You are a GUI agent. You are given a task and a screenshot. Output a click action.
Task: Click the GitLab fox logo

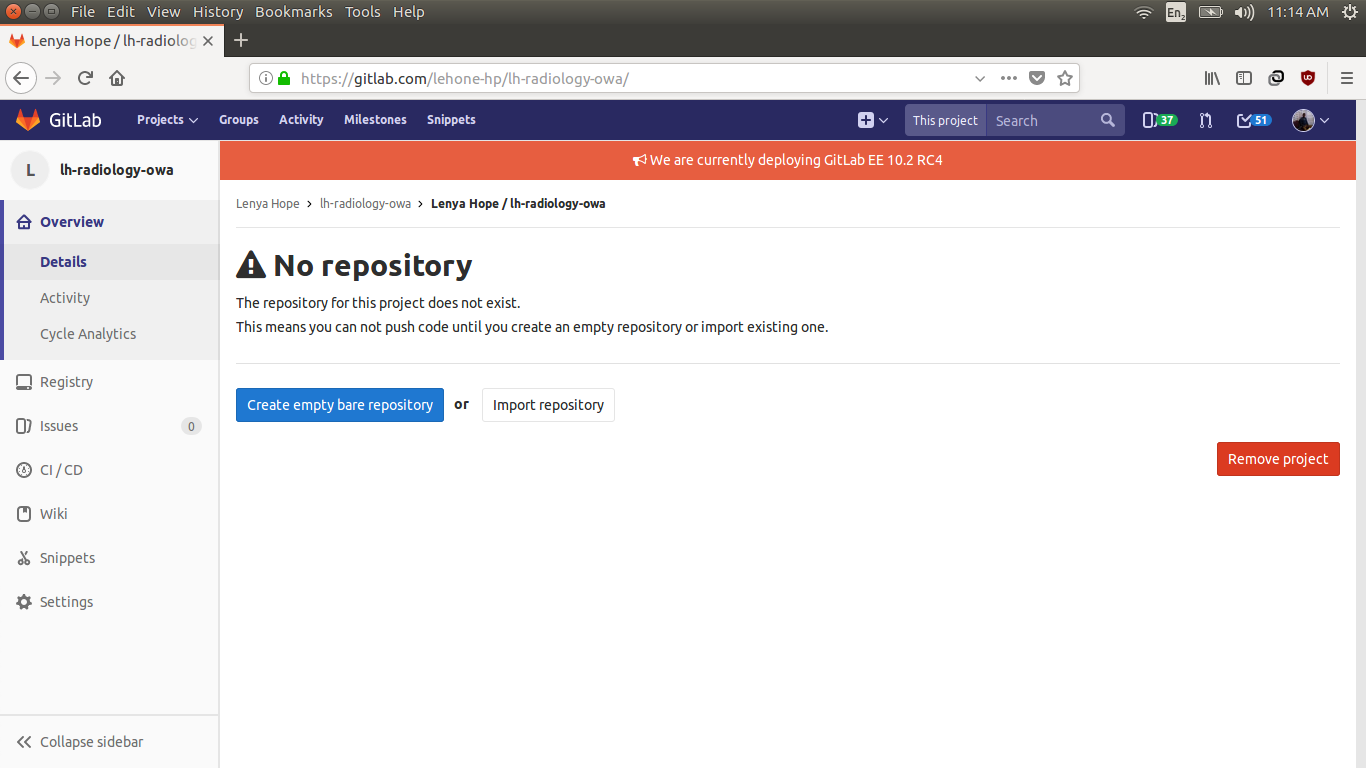point(28,120)
